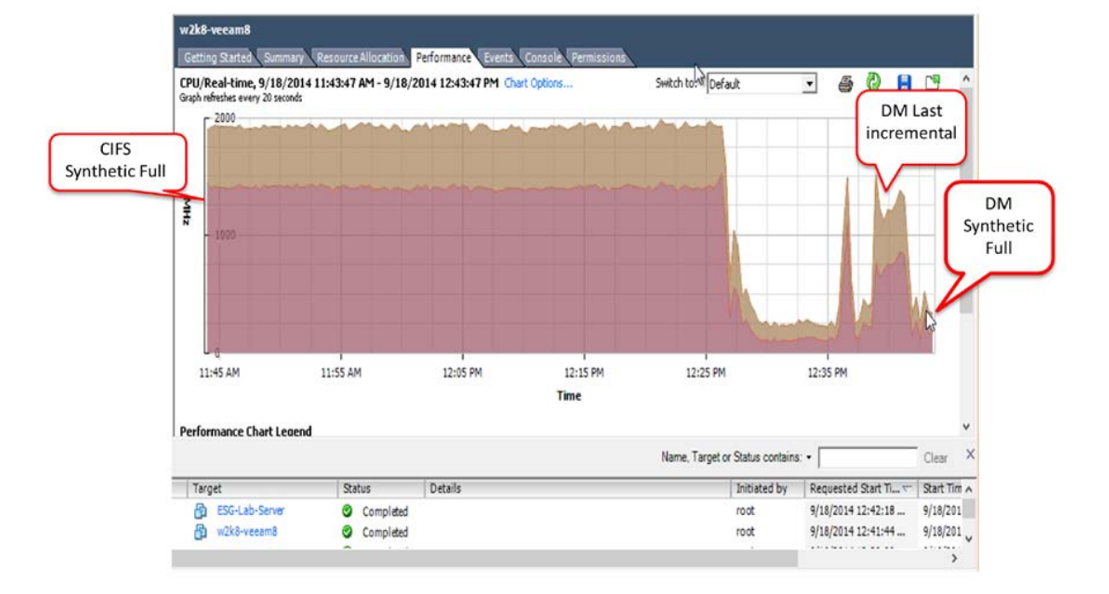This screenshot has height=594, width=1109.
Task: Click the Completed status of w2k8-veeam8
Action: point(385,532)
